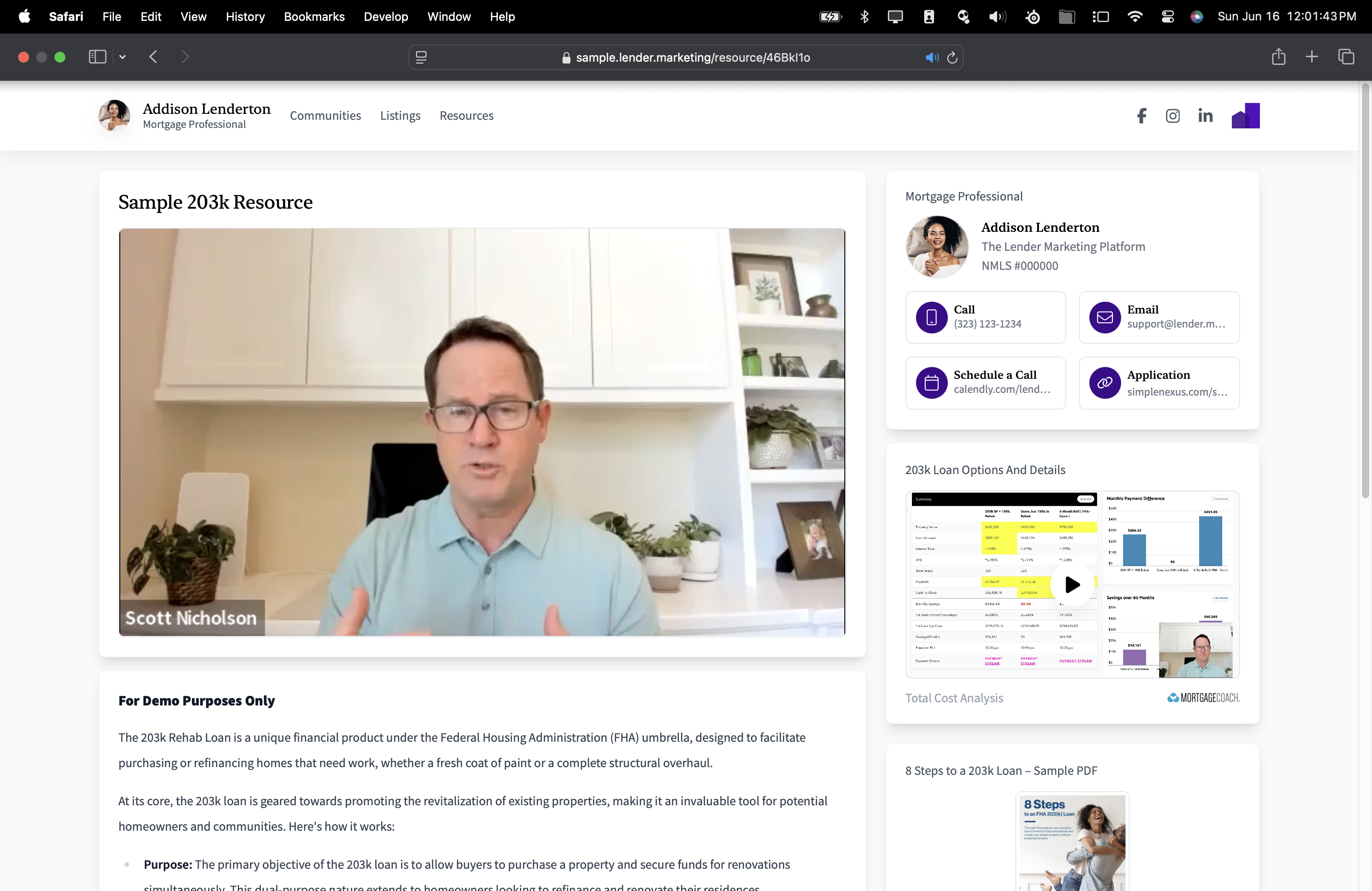The width and height of the screenshot is (1372, 891).
Task: Click the Email envelope icon
Action: tap(1104, 317)
